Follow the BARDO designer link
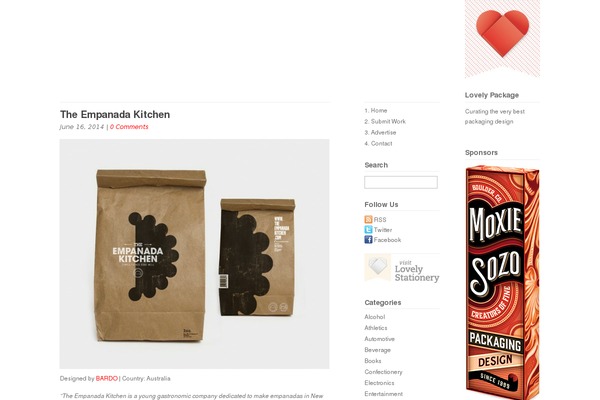 tap(106, 379)
